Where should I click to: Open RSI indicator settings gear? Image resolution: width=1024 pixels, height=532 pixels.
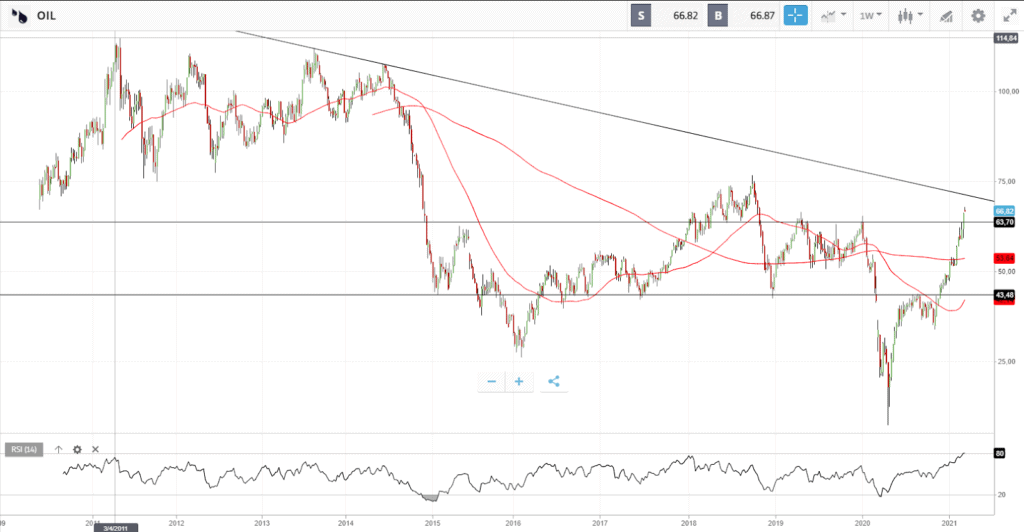pyautogui.click(x=77, y=449)
